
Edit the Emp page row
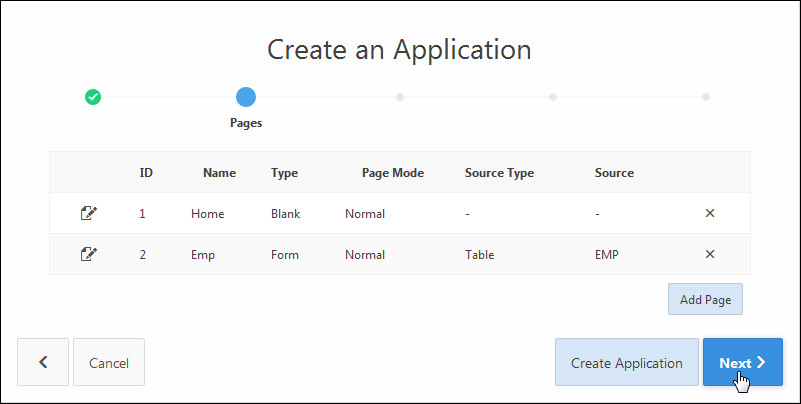(x=89, y=254)
